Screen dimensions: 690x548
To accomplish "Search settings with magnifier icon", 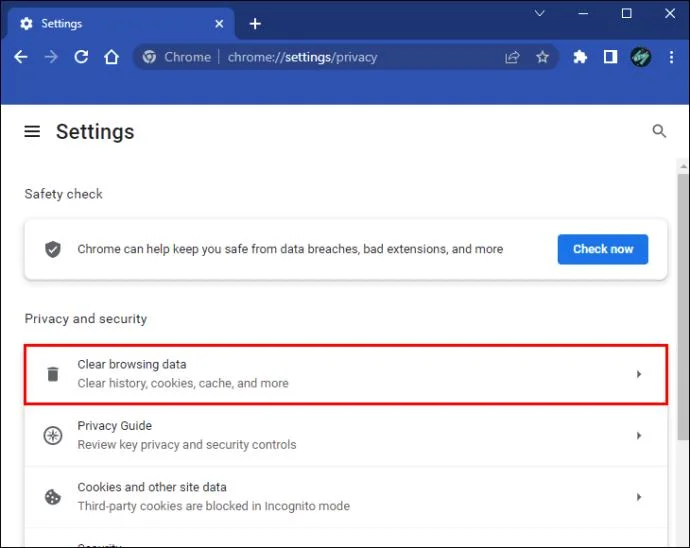I will tap(659, 131).
